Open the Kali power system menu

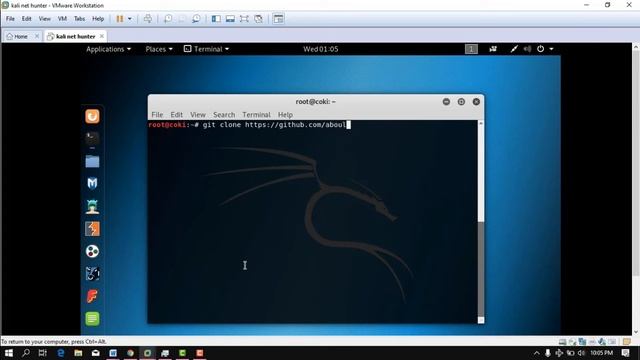click(545, 49)
